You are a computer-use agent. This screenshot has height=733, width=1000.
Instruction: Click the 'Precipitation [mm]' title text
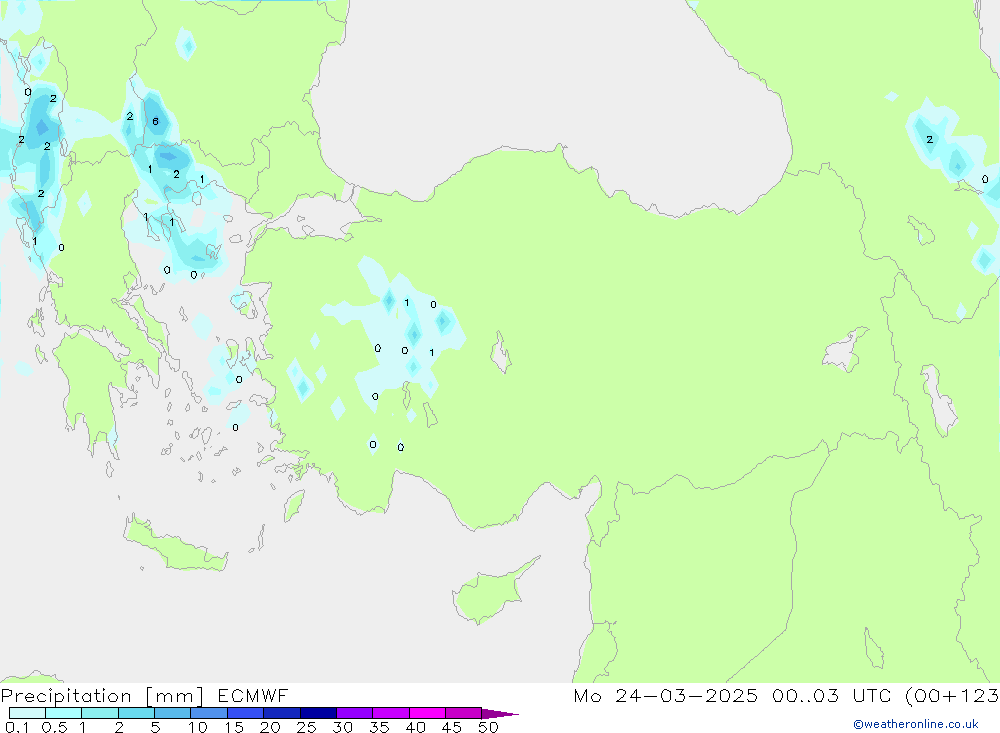point(102,696)
